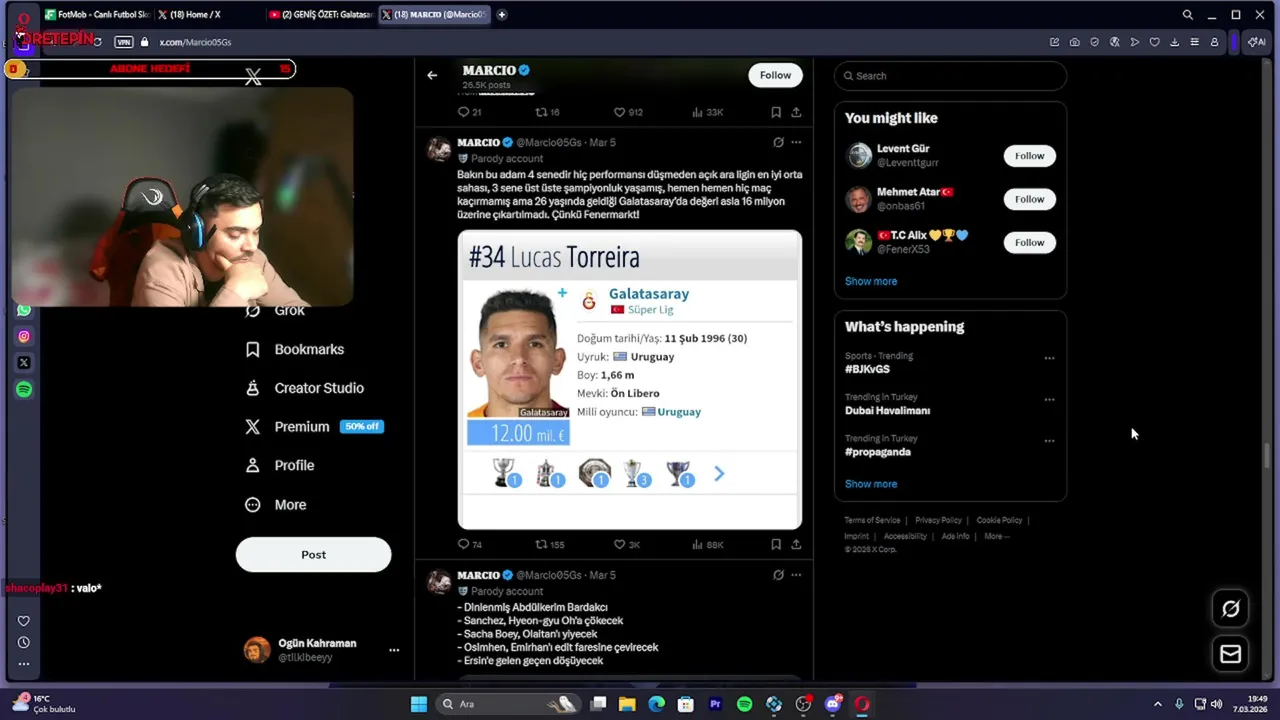Open Discord from the taskbar
This screenshot has width=1280, height=720.
click(832, 704)
